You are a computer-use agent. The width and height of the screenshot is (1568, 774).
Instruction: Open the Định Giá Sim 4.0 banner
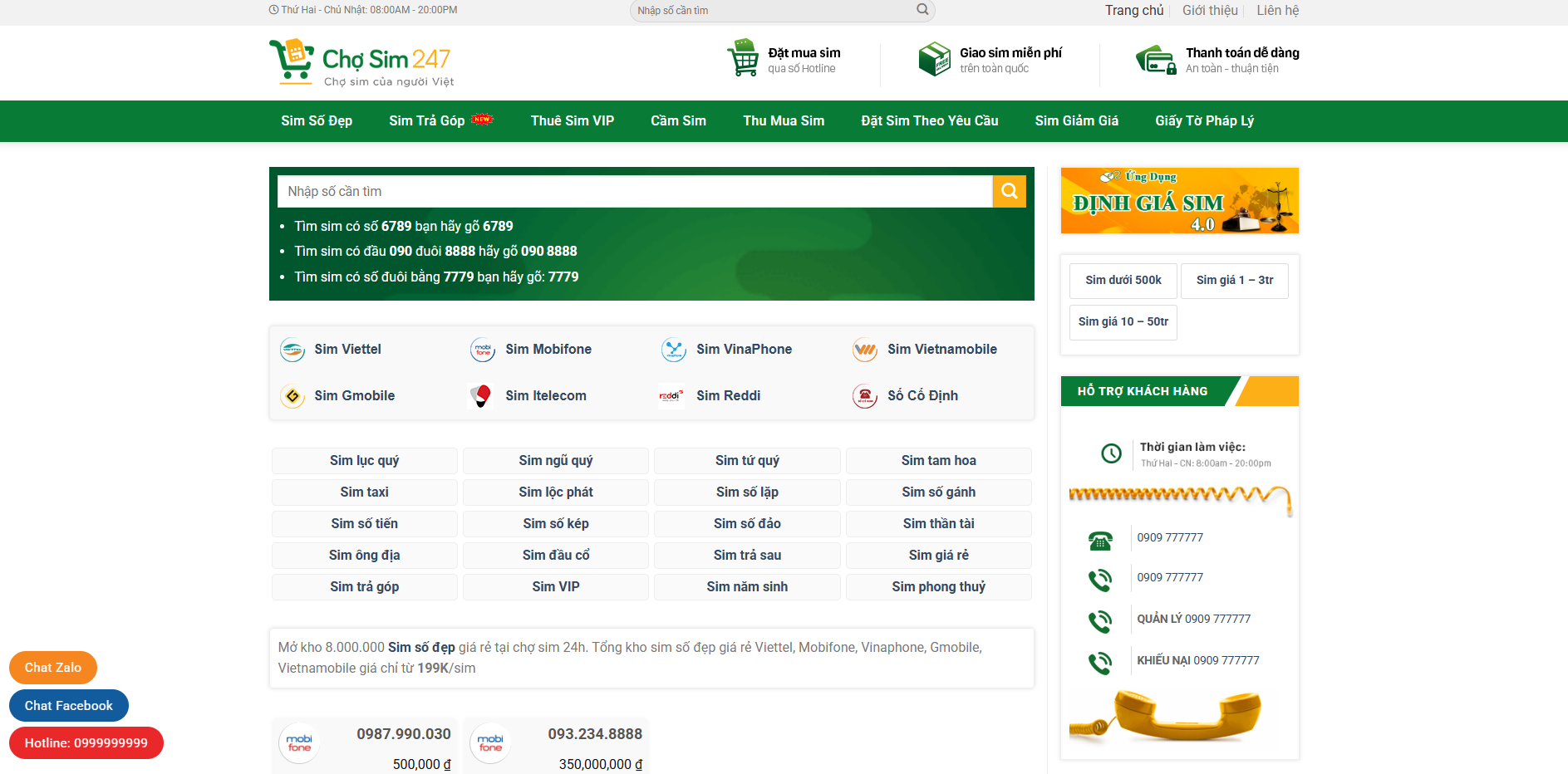point(1180,201)
